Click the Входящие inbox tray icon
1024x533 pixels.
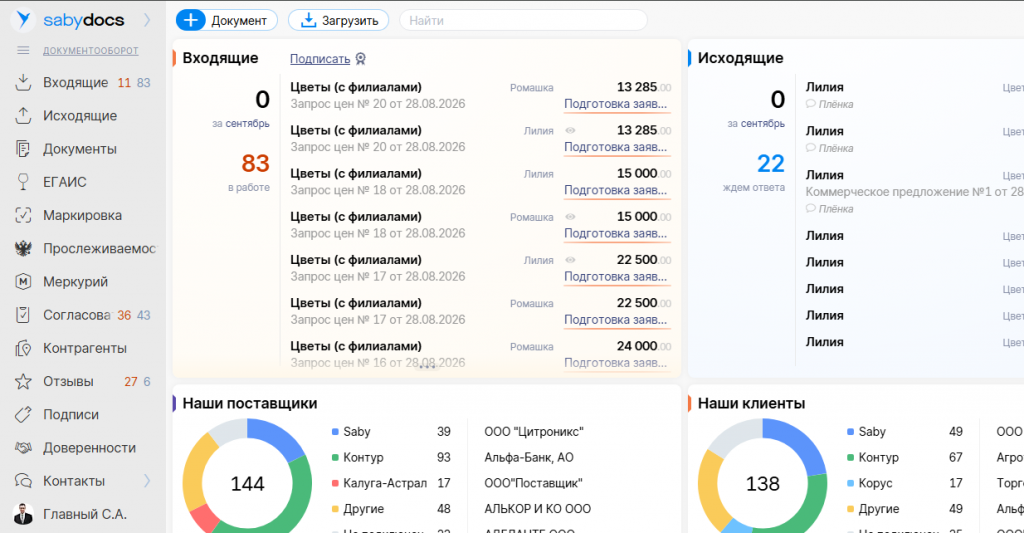click(x=24, y=82)
